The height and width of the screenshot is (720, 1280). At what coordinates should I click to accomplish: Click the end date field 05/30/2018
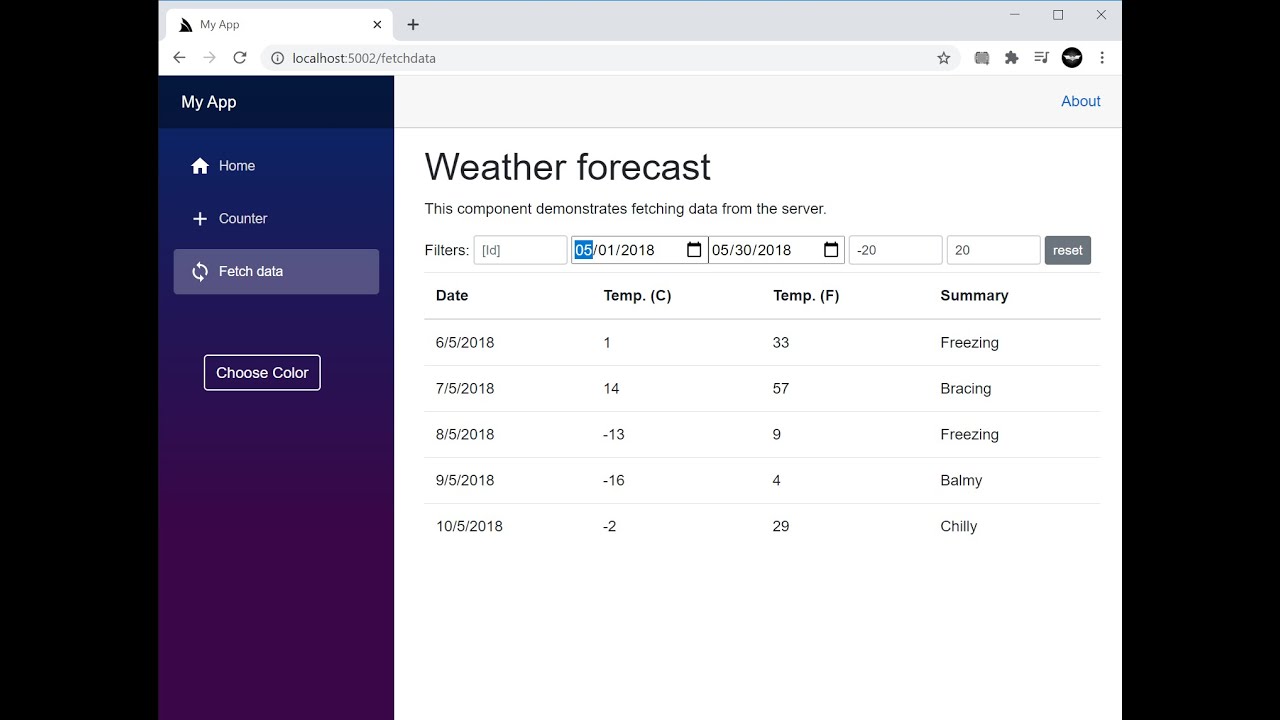(776, 250)
